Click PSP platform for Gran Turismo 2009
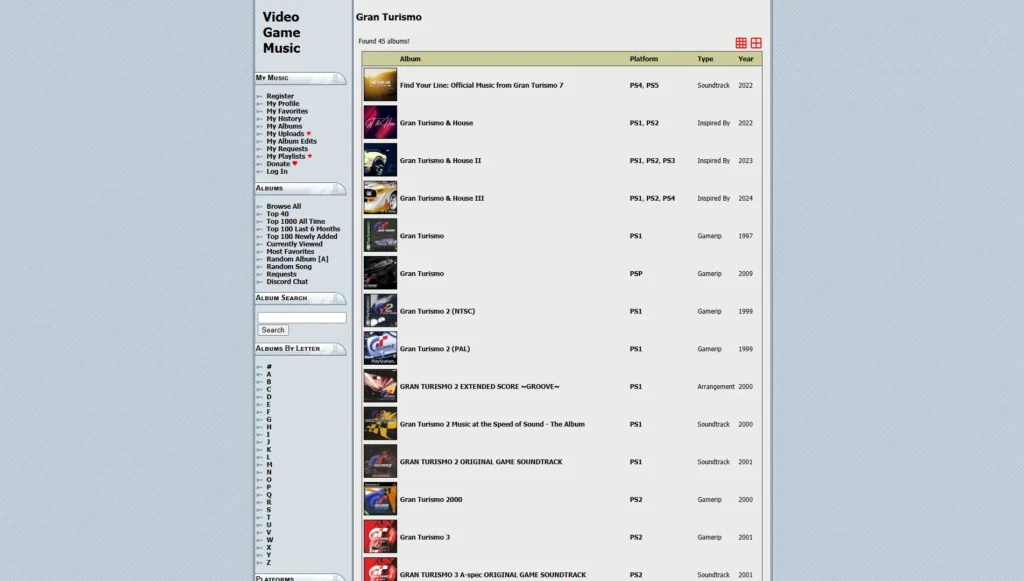 point(636,274)
